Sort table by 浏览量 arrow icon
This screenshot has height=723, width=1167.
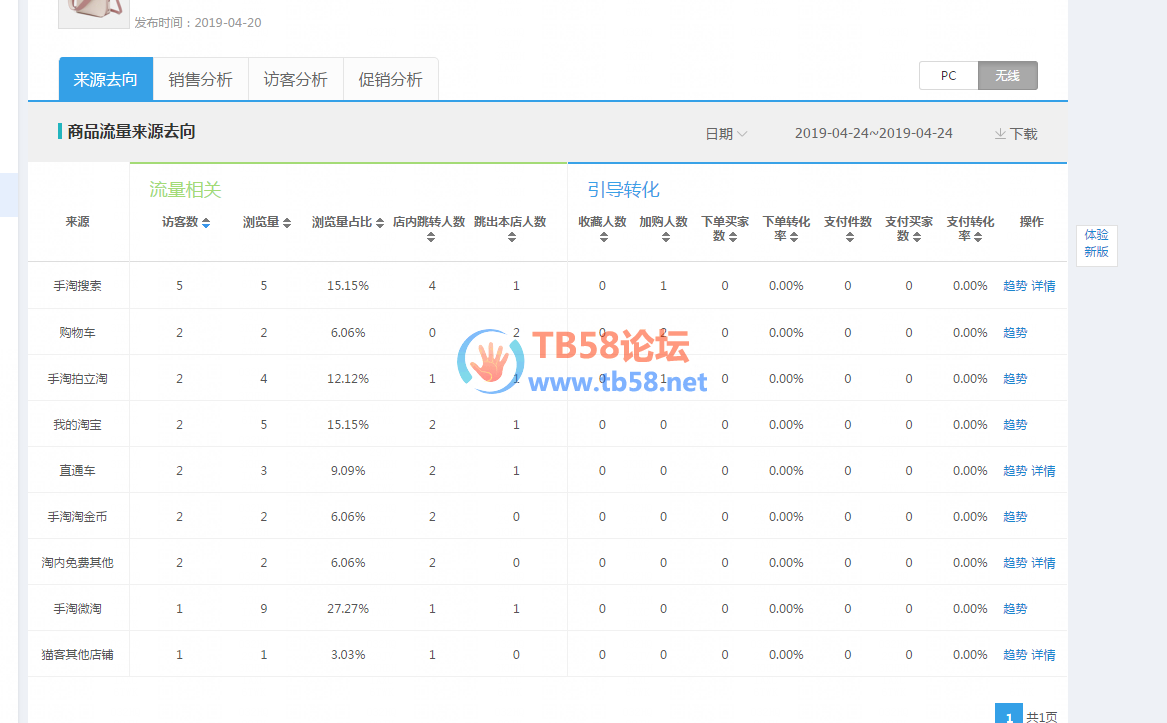pos(287,223)
